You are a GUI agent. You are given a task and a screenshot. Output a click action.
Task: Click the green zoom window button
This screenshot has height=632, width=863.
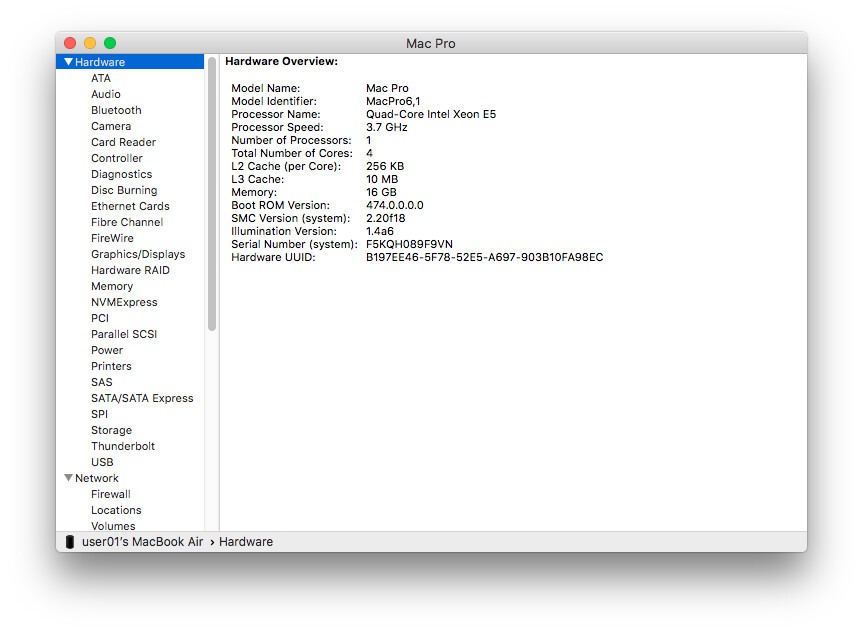(x=110, y=43)
